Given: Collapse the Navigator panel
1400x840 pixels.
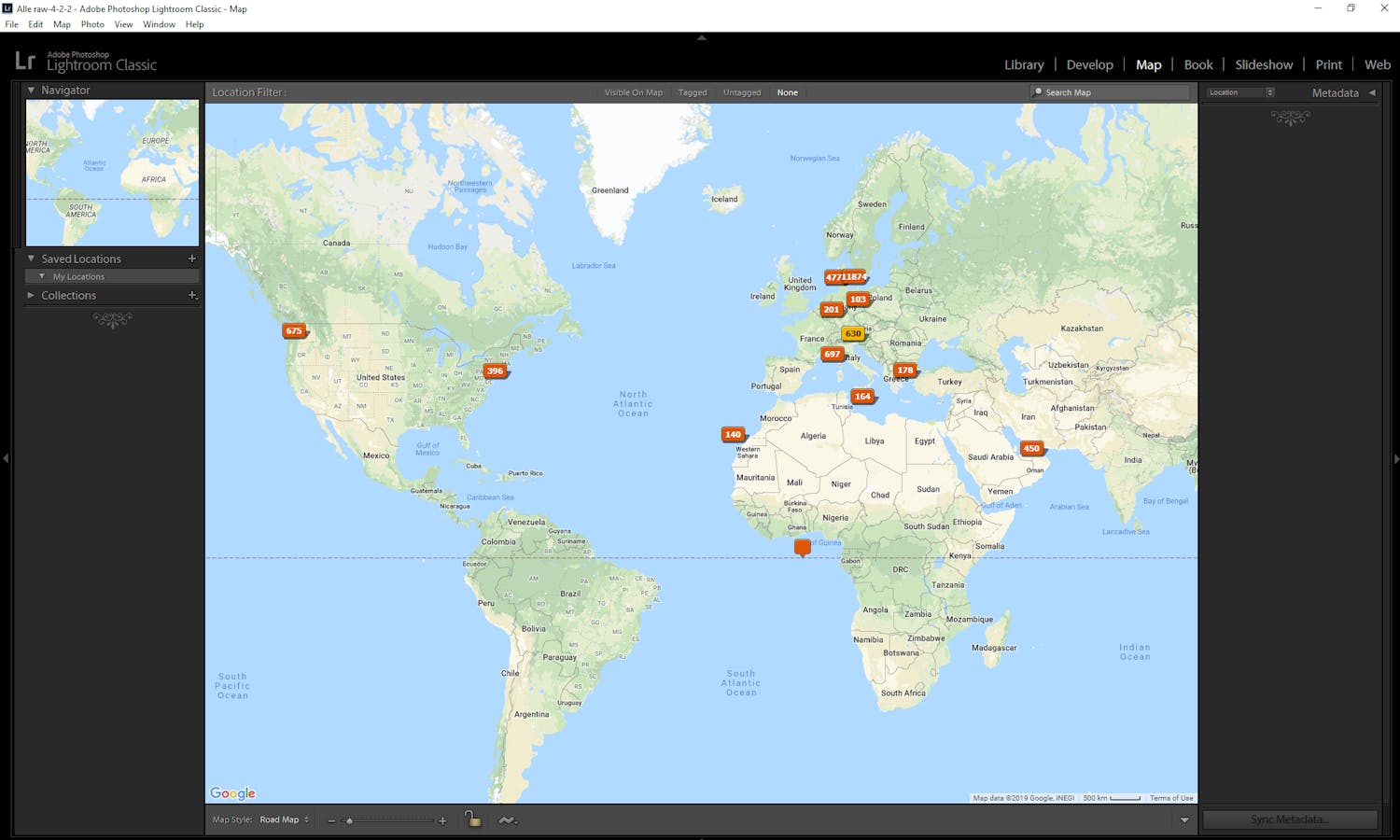Looking at the screenshot, I should tap(31, 91).
